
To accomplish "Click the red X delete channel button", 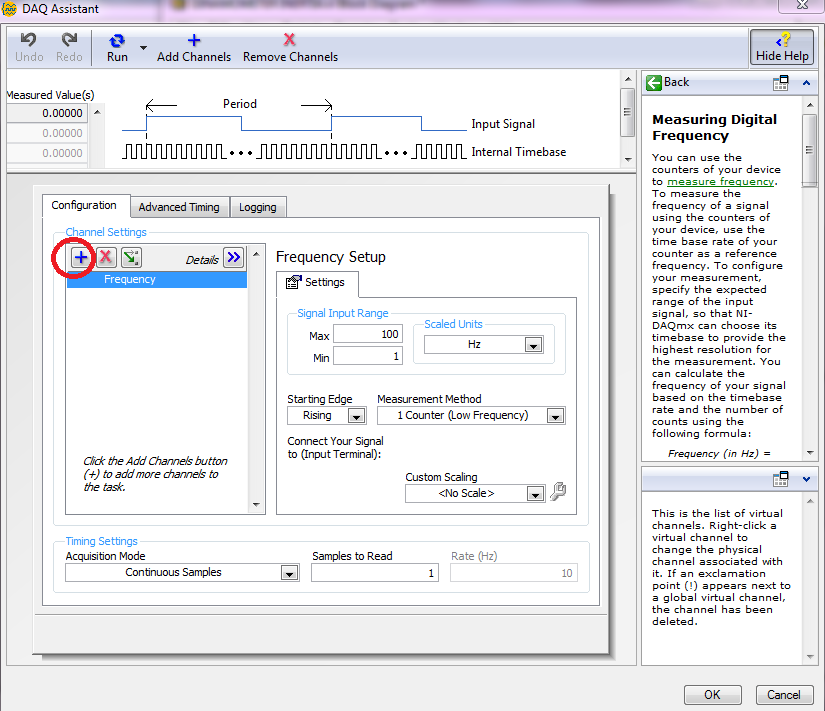I will (x=106, y=257).
